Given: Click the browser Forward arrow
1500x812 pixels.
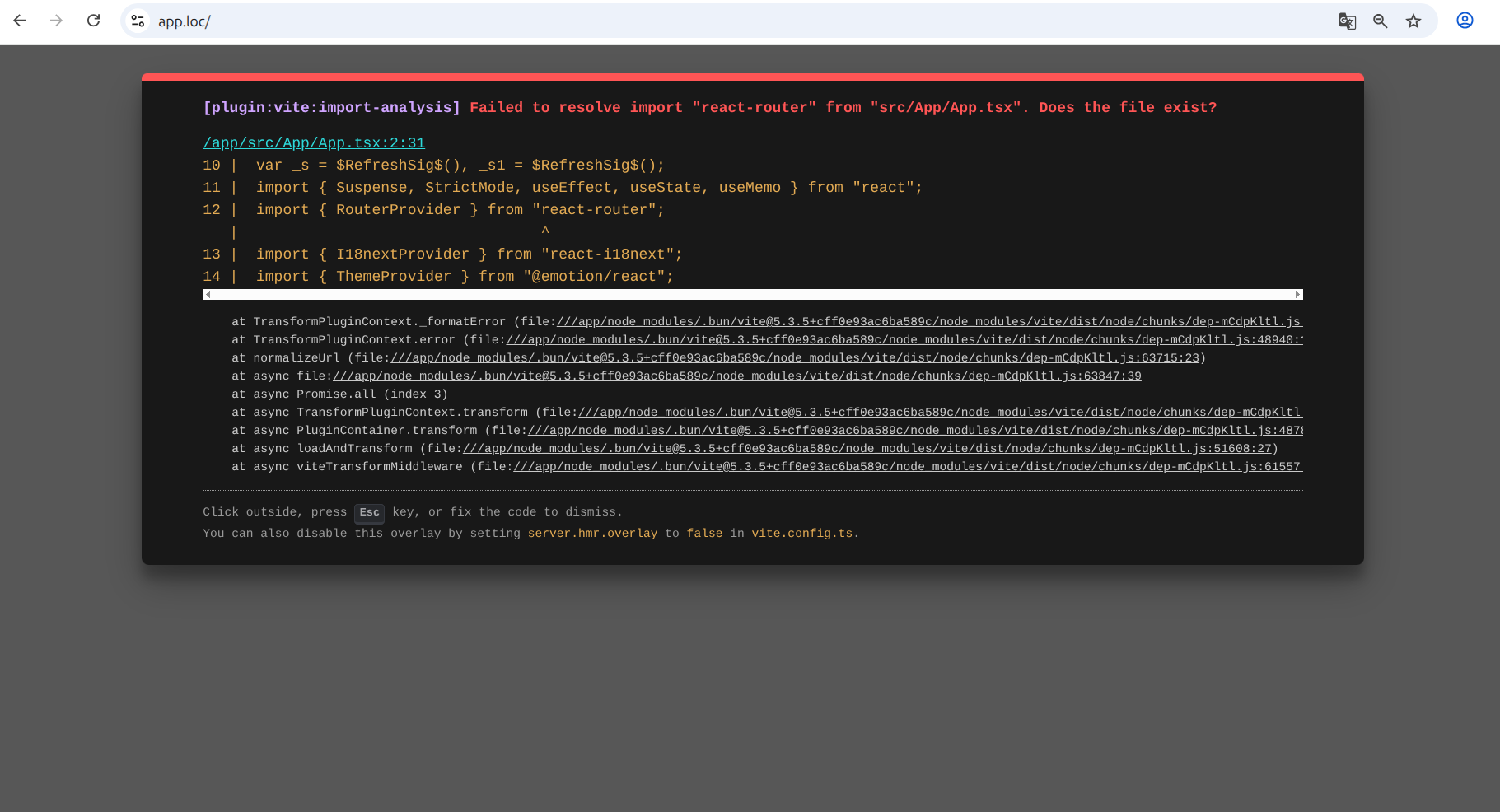Looking at the screenshot, I should coord(56,21).
